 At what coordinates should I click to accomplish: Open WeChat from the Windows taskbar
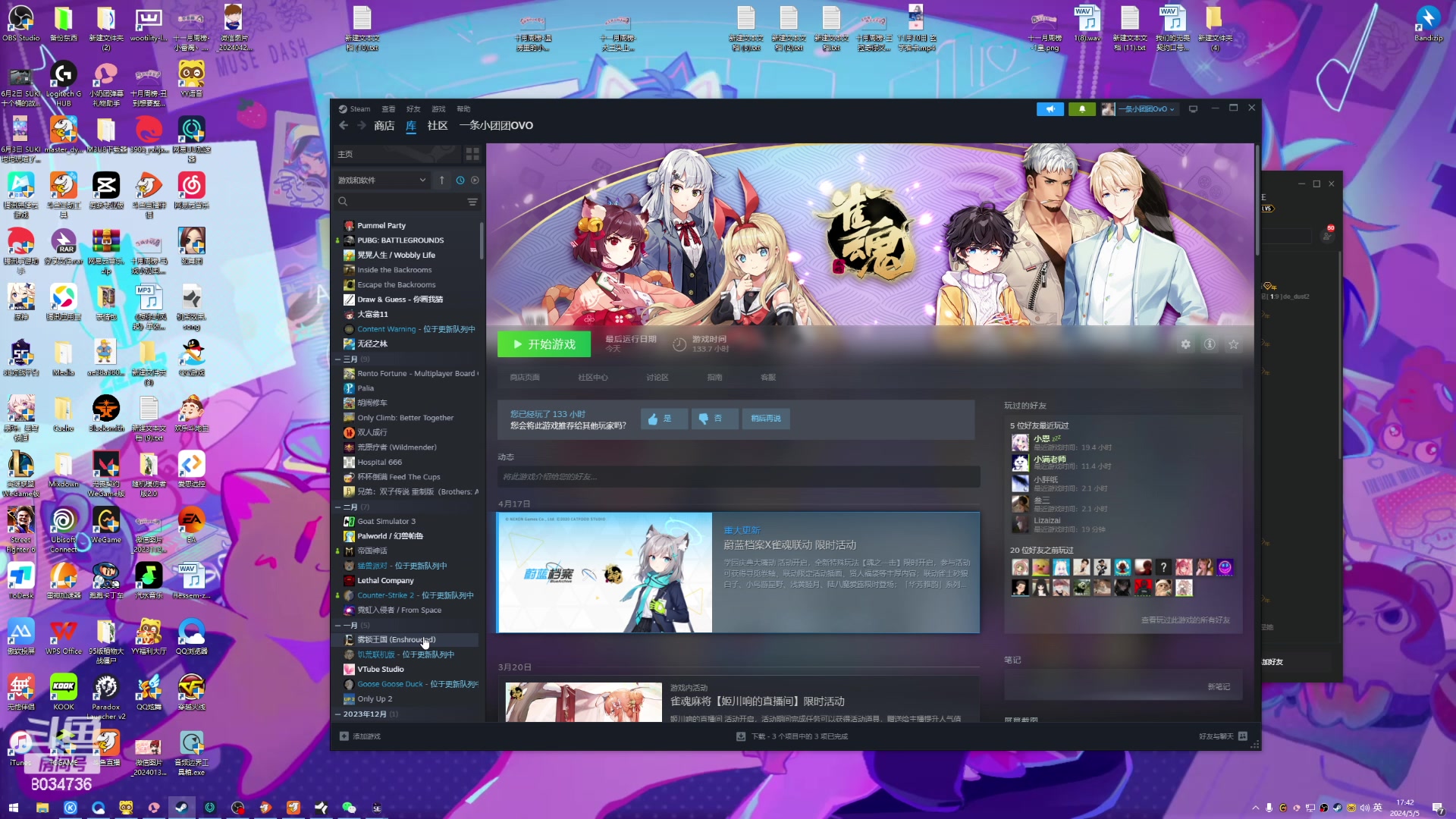point(349,808)
